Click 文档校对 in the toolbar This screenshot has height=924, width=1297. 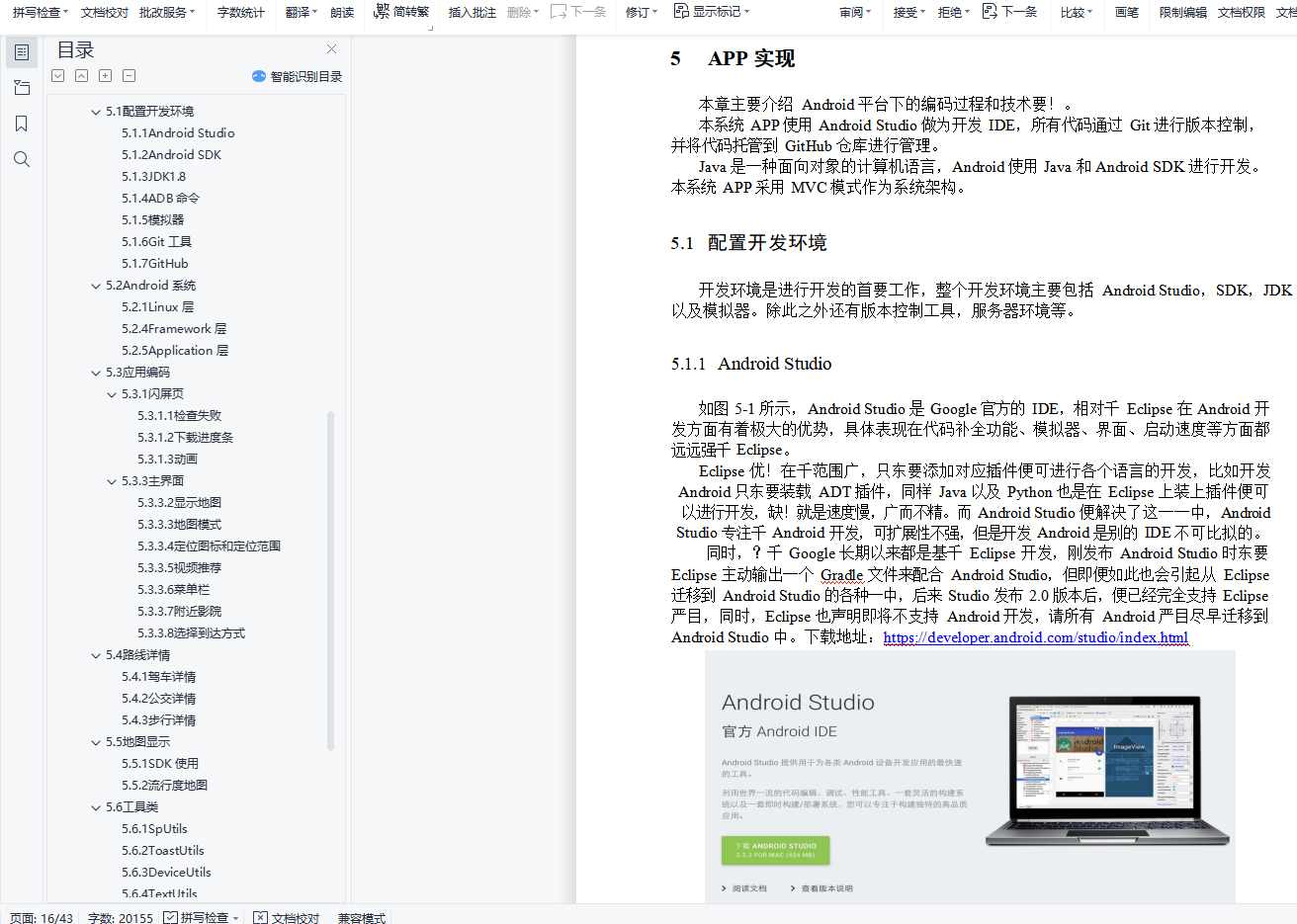105,12
